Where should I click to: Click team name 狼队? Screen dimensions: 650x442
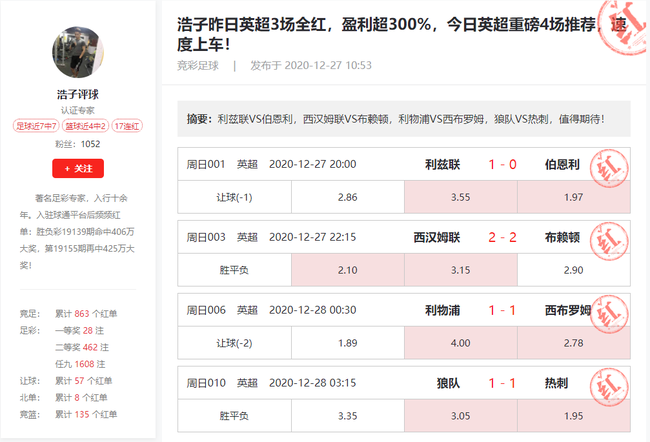click(448, 384)
